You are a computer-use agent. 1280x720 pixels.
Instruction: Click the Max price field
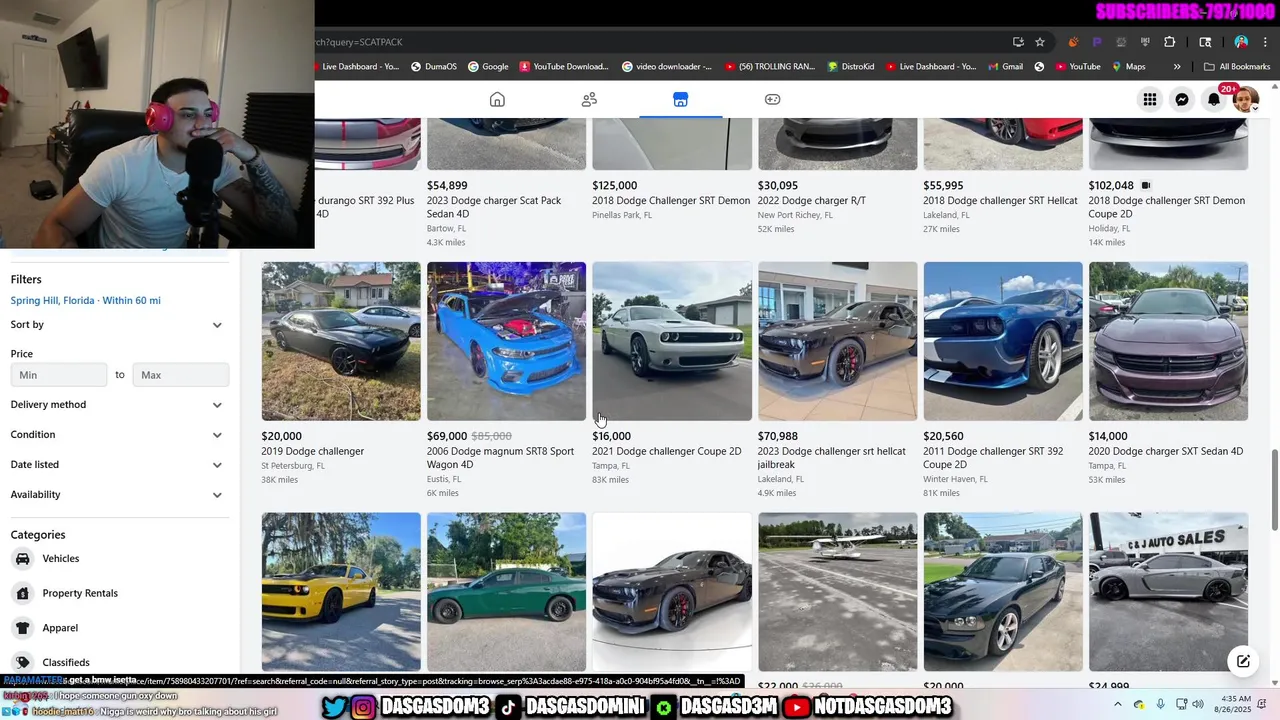(x=181, y=375)
